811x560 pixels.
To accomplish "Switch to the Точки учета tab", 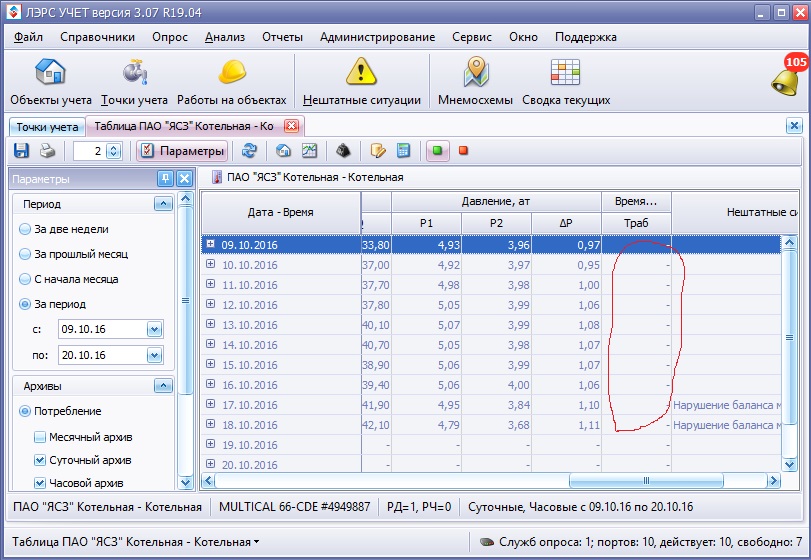I will click(47, 127).
